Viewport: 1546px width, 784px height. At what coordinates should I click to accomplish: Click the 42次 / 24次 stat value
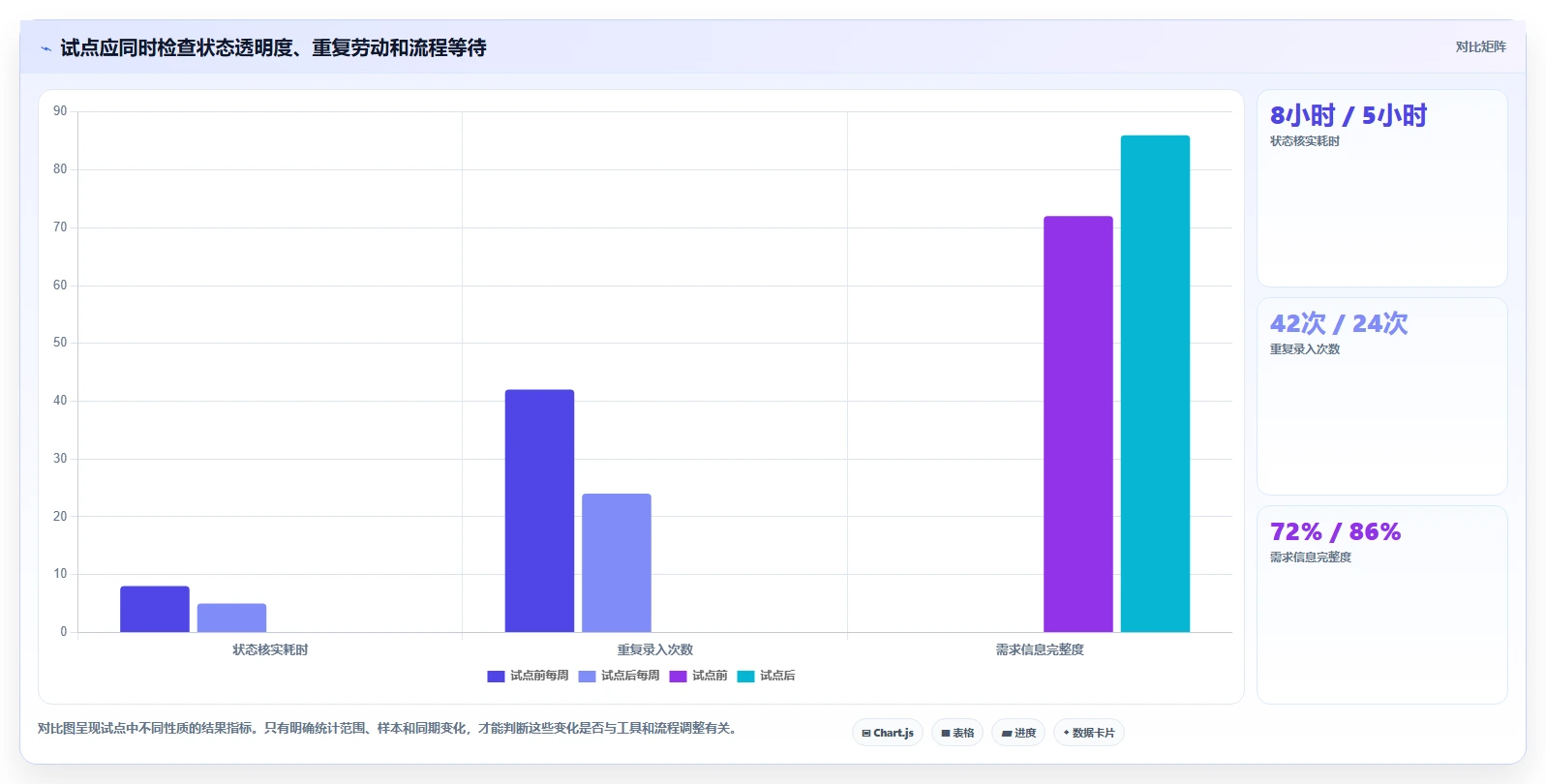[x=1339, y=323]
